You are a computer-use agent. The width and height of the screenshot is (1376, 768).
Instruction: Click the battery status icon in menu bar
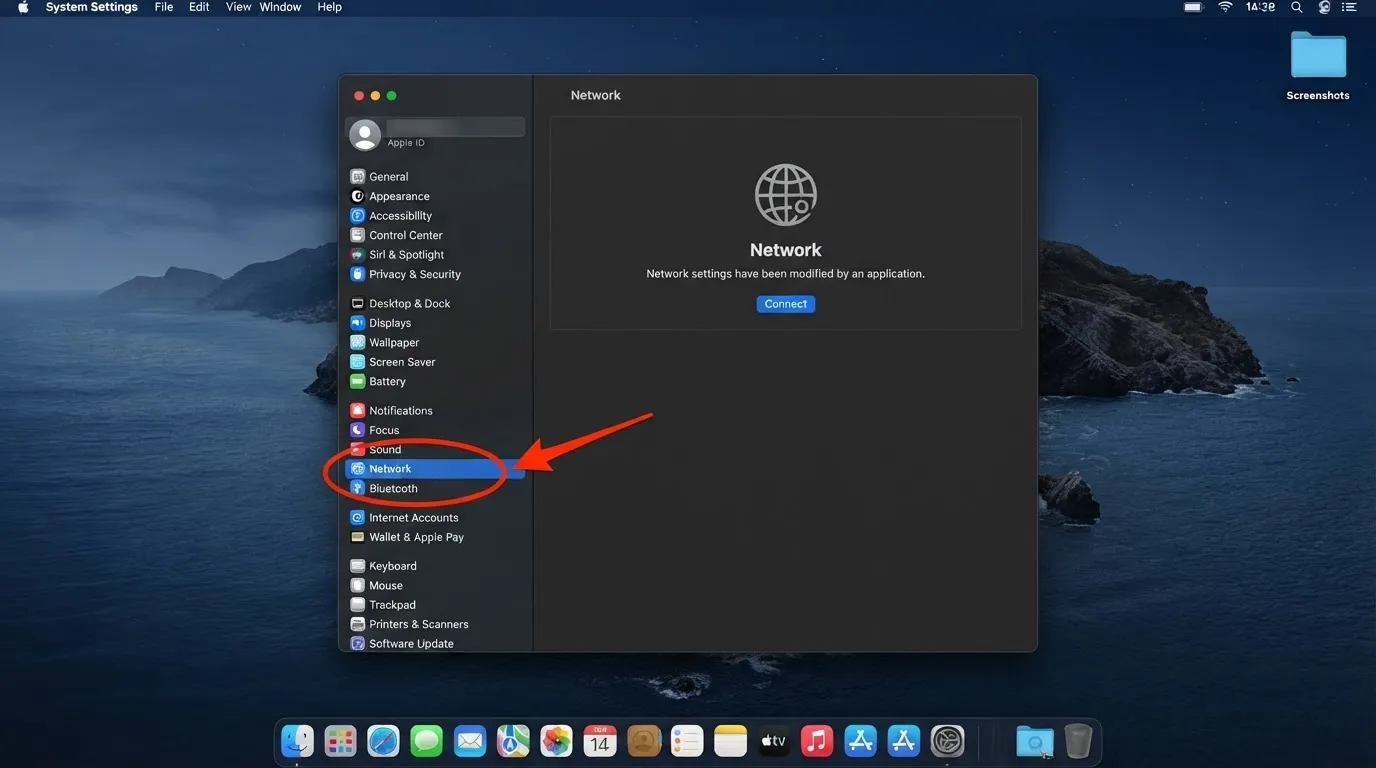(x=1193, y=7)
